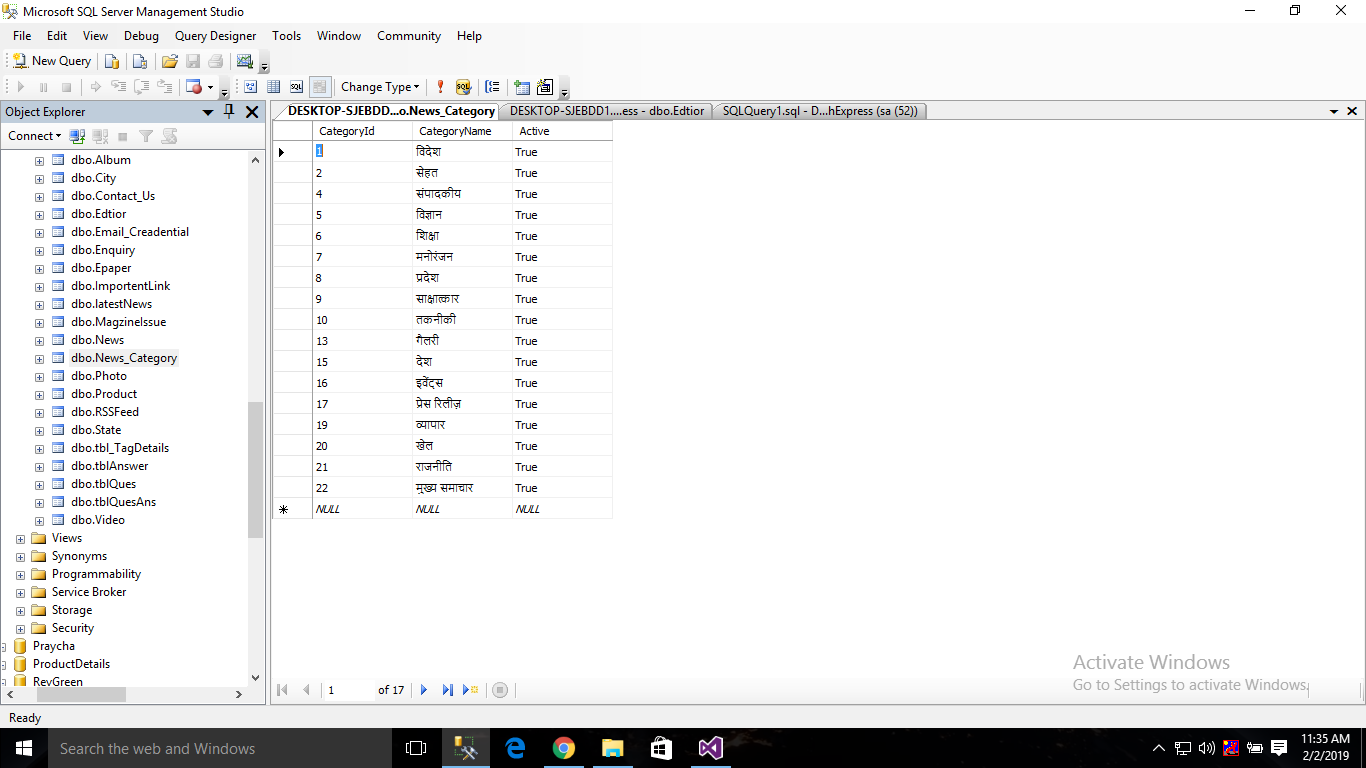
Task: Expand the dbo.Video table node
Action: coord(39,520)
